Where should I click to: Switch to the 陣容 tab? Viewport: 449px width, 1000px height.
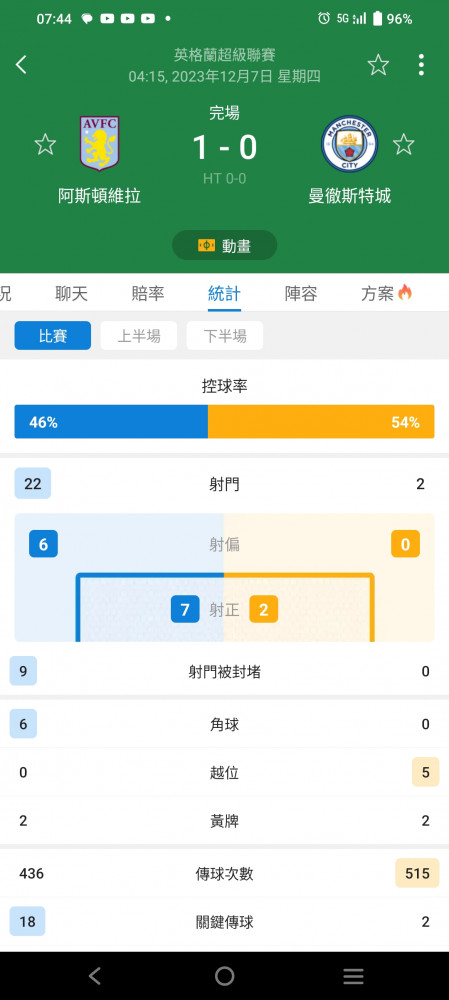301,293
